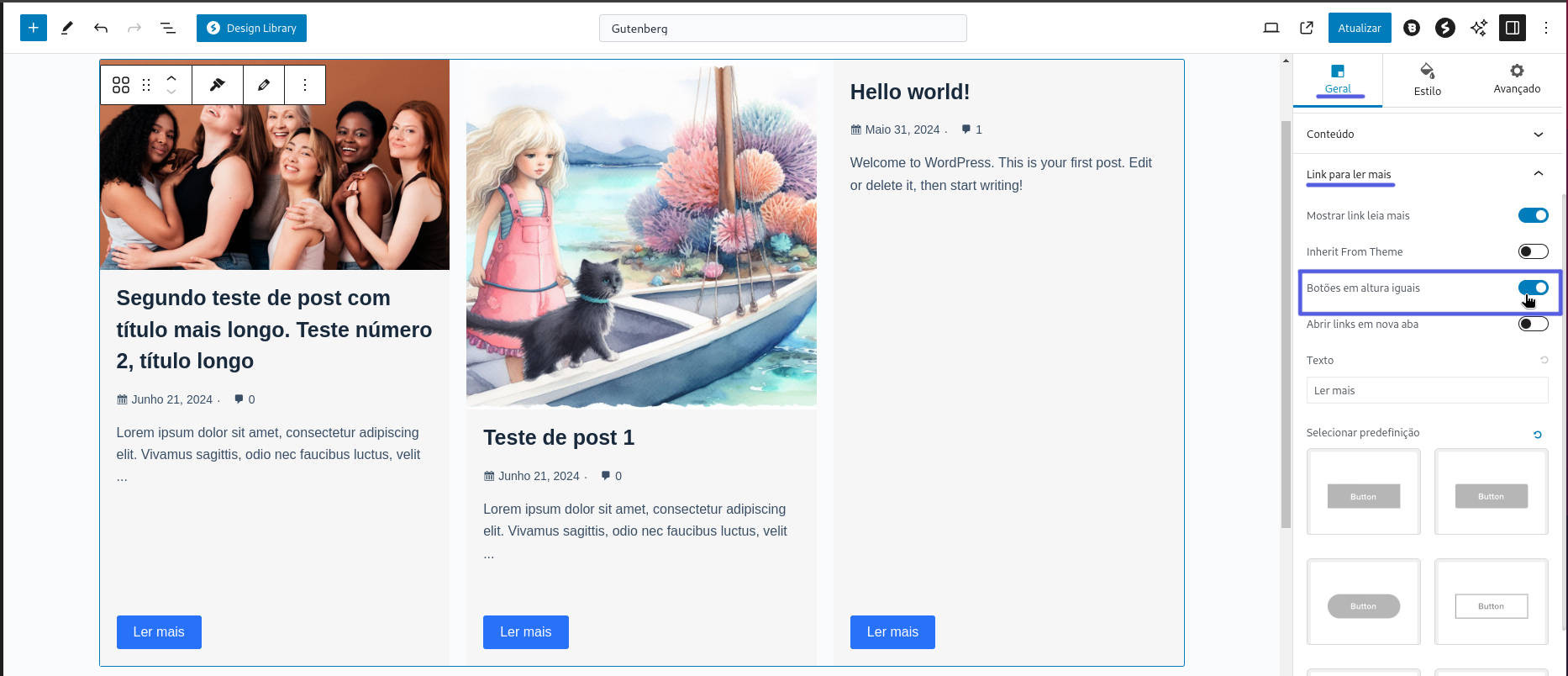Reset the Texto field value
The height and width of the screenshot is (676, 1568).
1544,360
